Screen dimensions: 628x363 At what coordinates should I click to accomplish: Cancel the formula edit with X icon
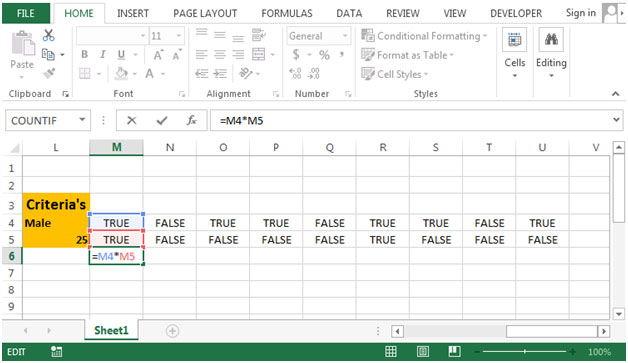coord(131,120)
